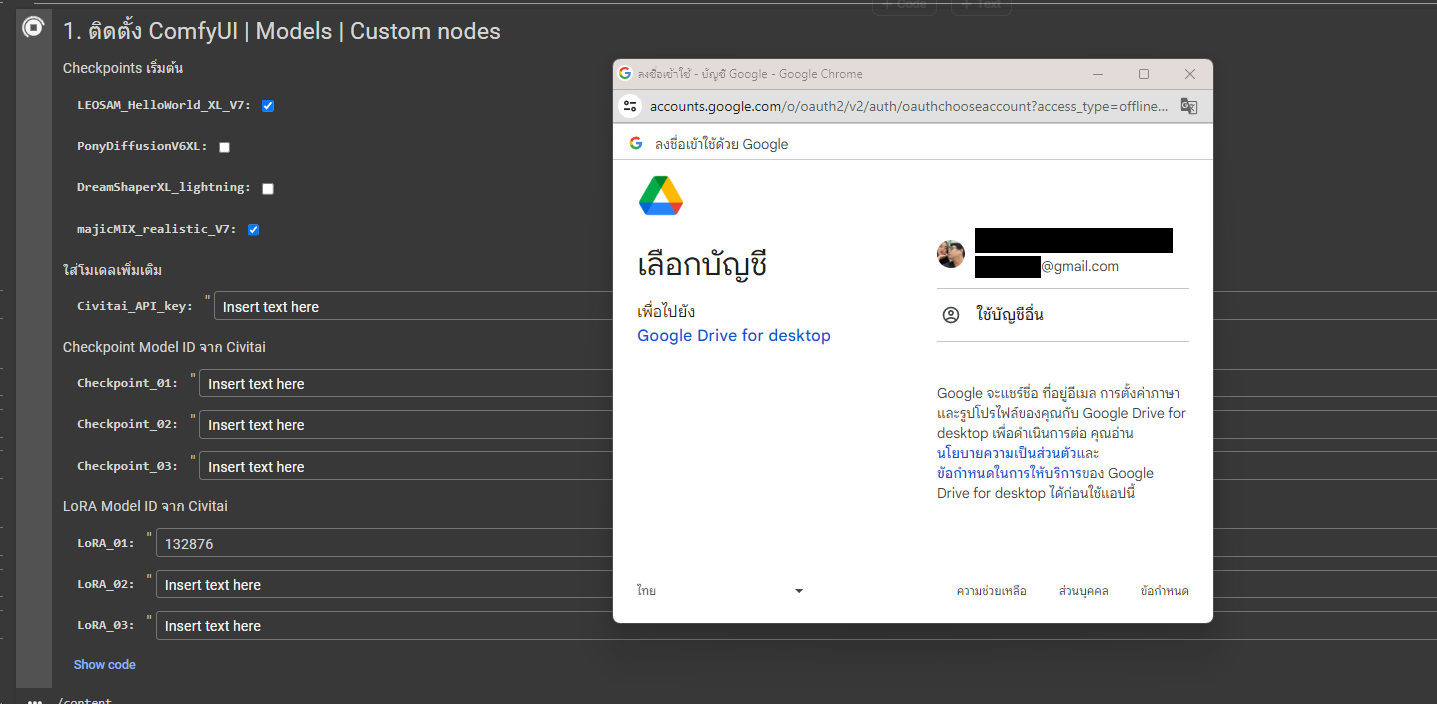Stop the running Colab cell
This screenshot has height=704, width=1437.
[x=33, y=27]
